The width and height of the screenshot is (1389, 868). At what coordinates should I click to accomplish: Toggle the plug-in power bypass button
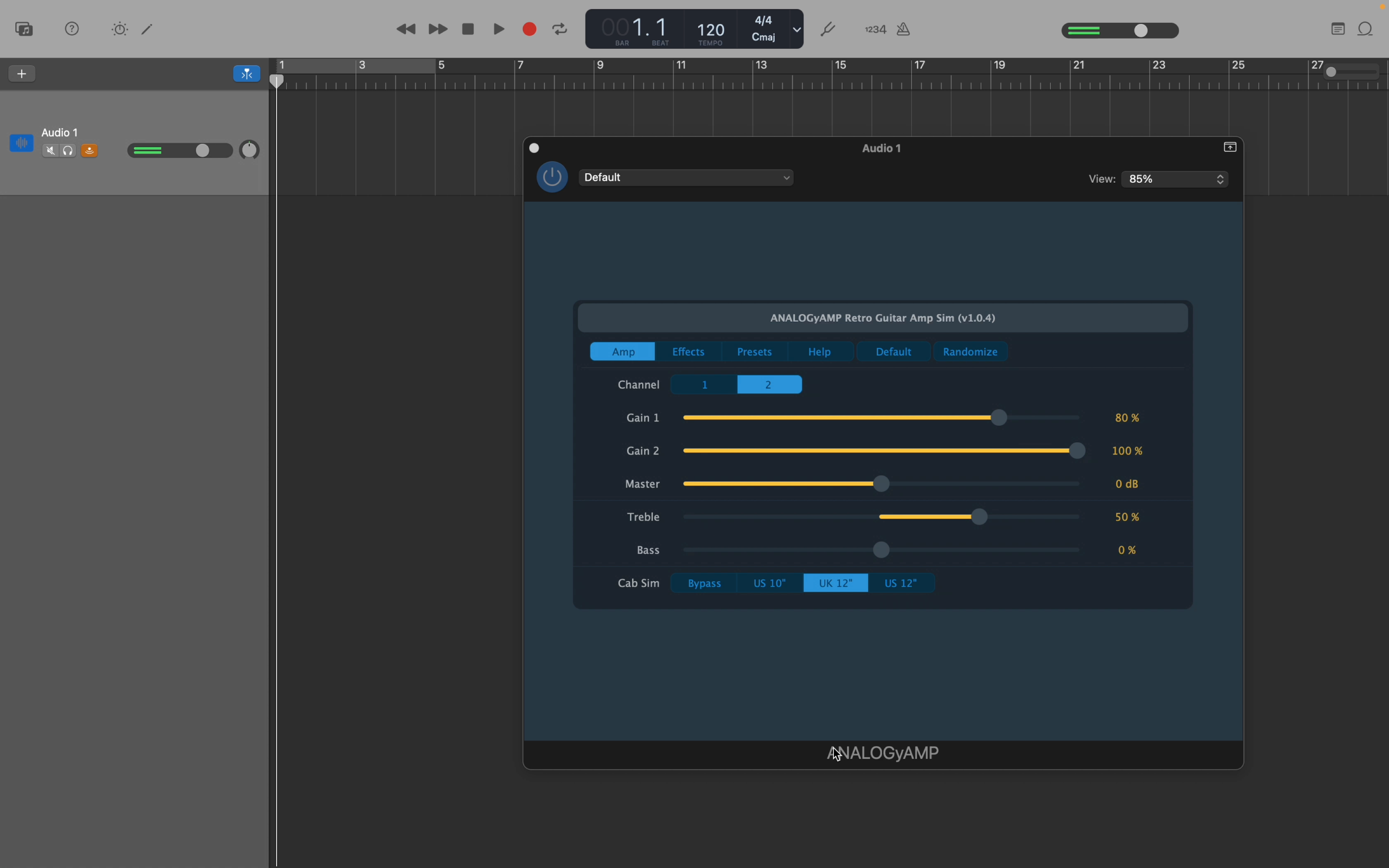pos(552,177)
